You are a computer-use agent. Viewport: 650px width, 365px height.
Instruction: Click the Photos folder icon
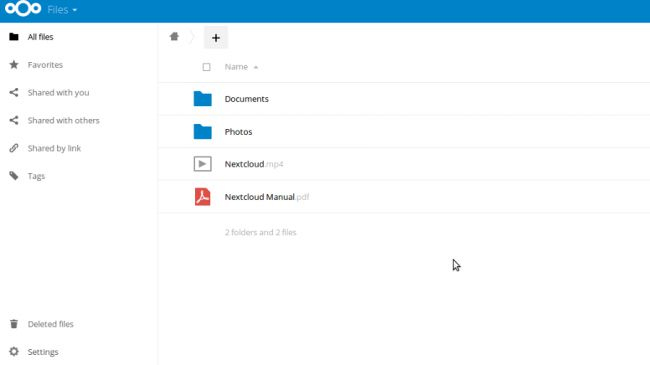click(203, 131)
